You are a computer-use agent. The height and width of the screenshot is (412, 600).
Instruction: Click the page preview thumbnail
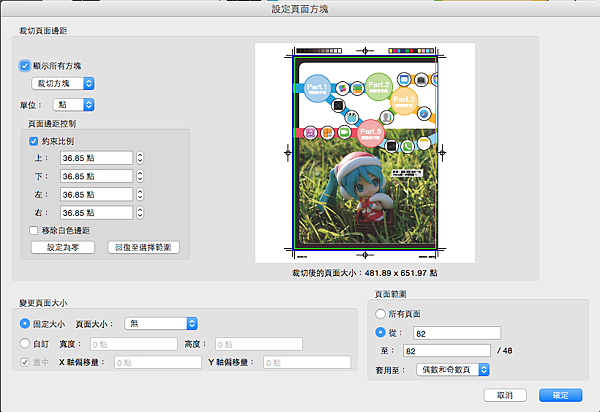click(365, 153)
